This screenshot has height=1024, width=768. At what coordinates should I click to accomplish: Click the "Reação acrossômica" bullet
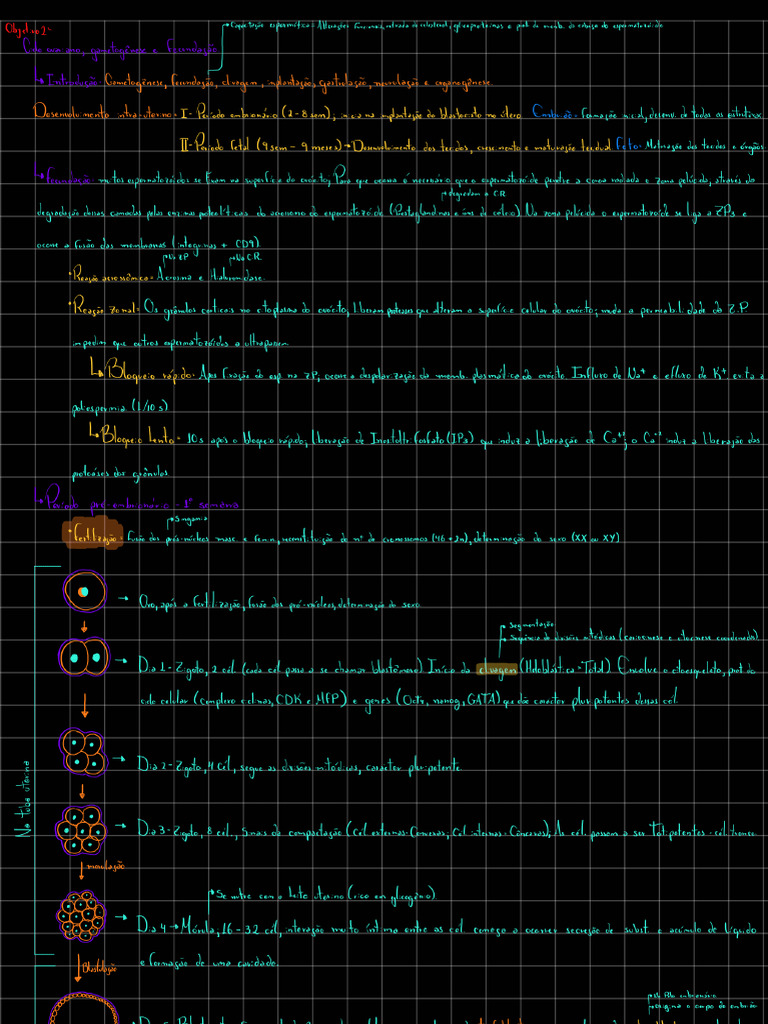[110, 277]
